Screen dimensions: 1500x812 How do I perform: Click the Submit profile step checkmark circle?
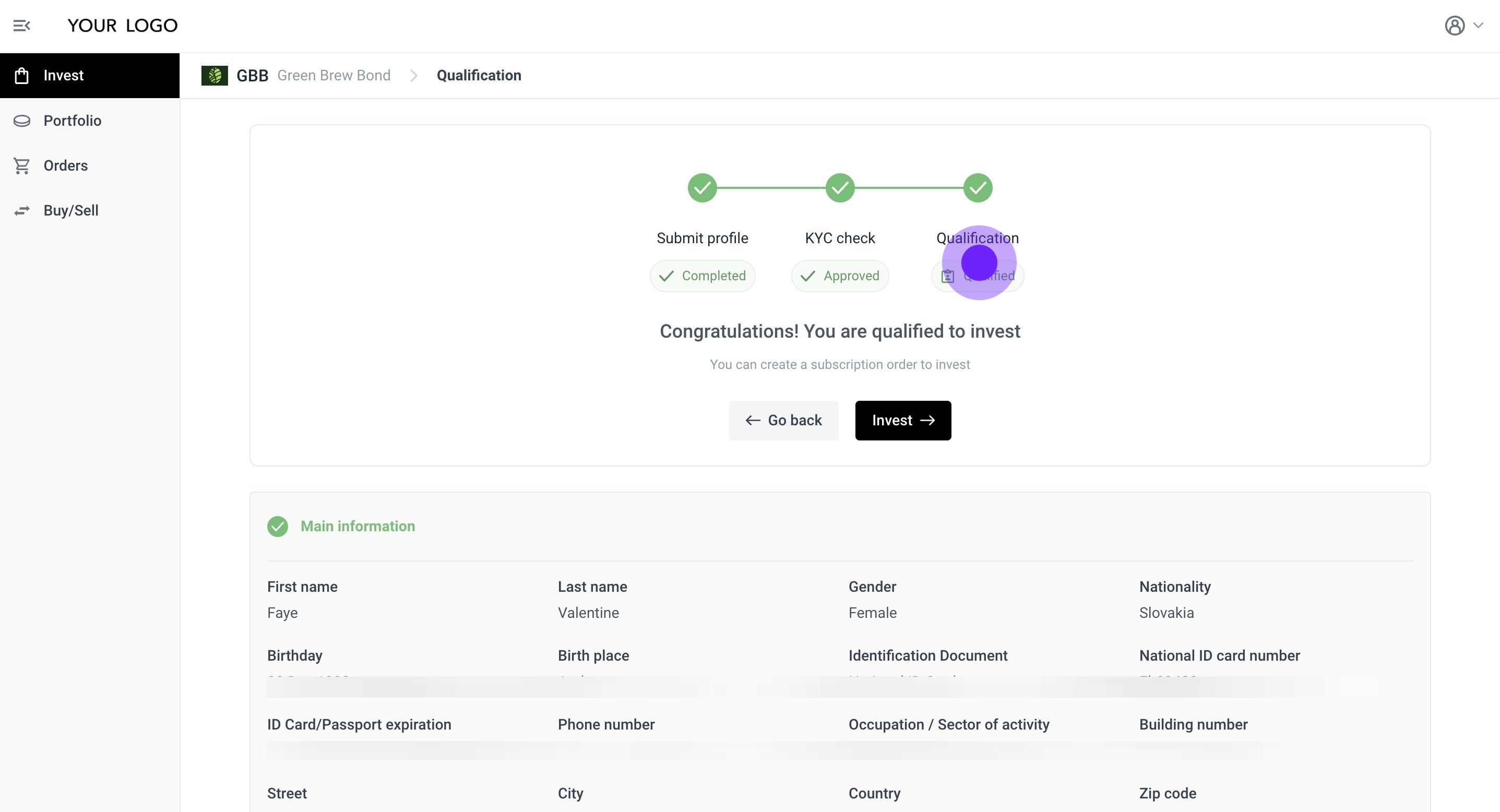(x=701, y=188)
